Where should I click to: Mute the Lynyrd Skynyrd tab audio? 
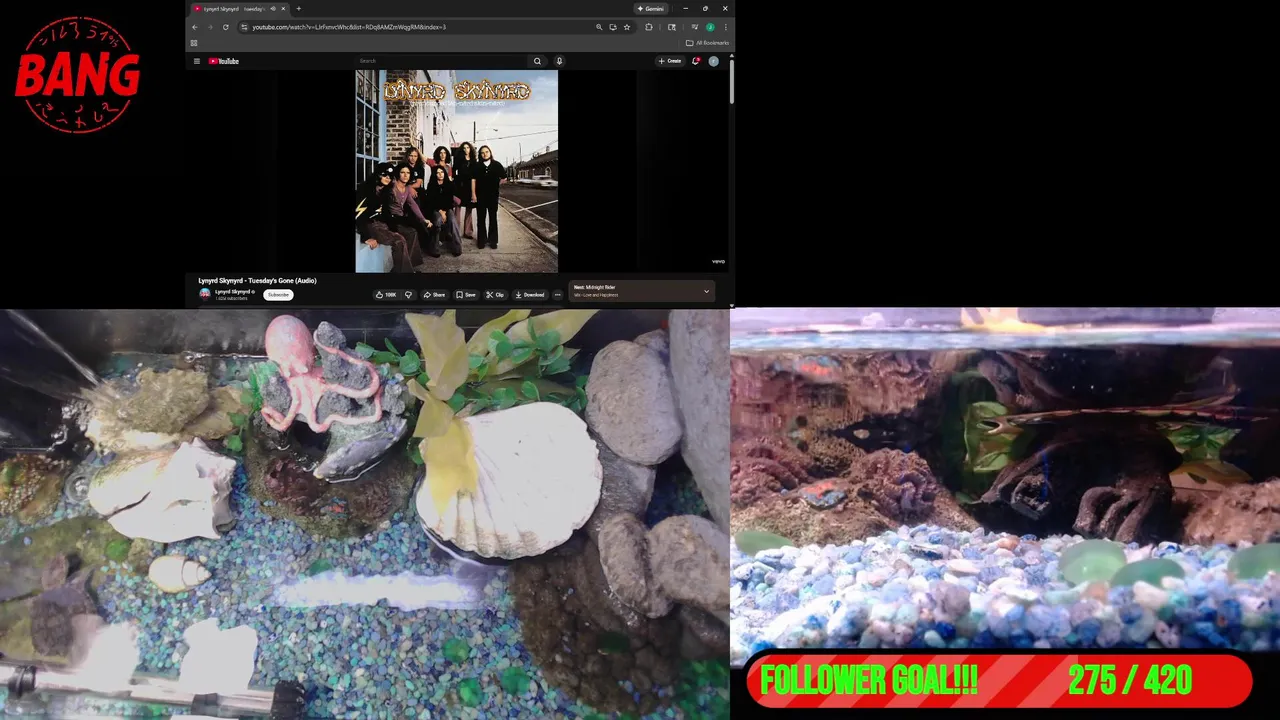[272, 8]
